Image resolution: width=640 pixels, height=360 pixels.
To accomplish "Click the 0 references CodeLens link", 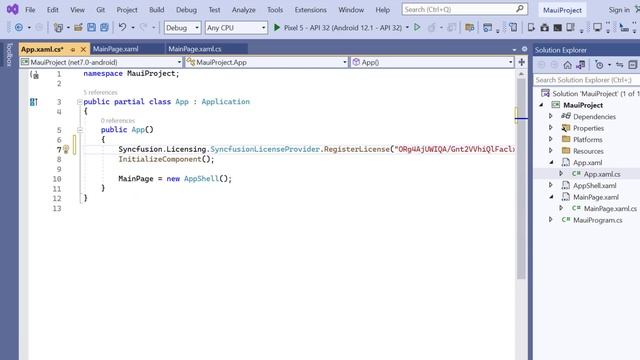I will pyautogui.click(x=118, y=120).
